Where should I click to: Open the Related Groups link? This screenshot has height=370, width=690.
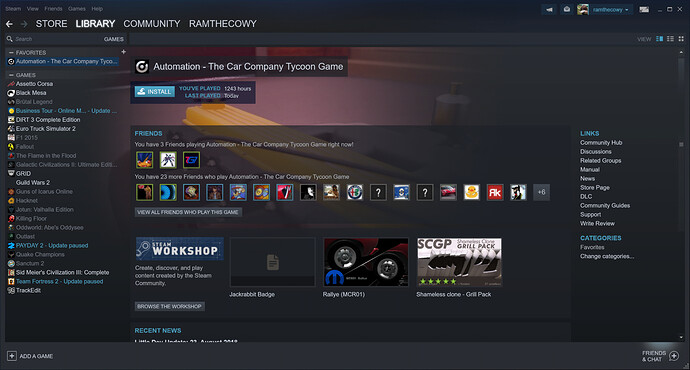coord(600,161)
